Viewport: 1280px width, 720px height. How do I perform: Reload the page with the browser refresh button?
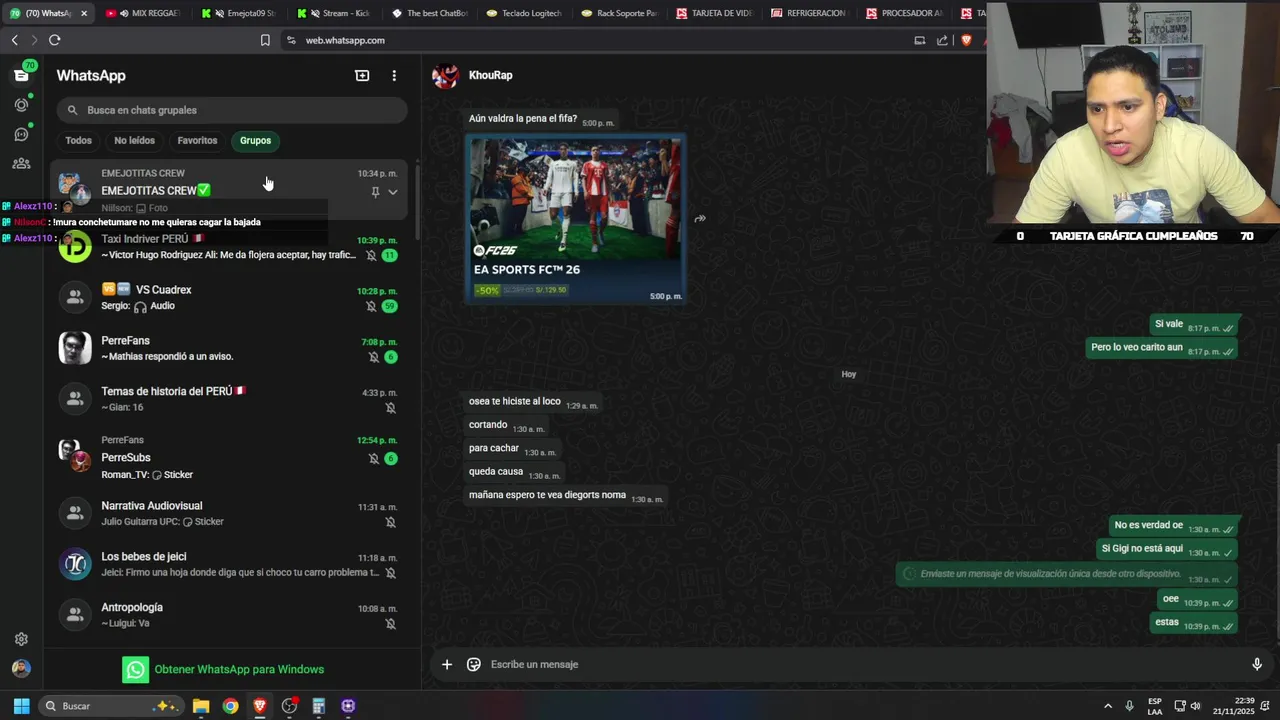[54, 40]
